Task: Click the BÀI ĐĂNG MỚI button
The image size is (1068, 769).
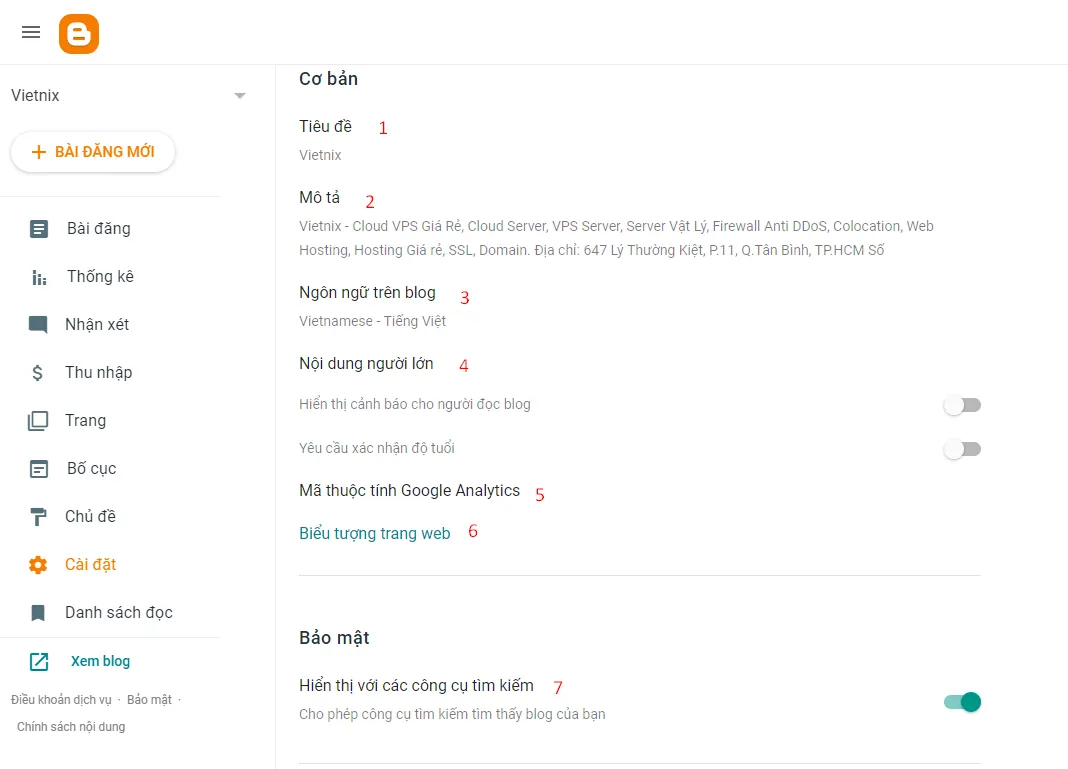Action: click(93, 152)
